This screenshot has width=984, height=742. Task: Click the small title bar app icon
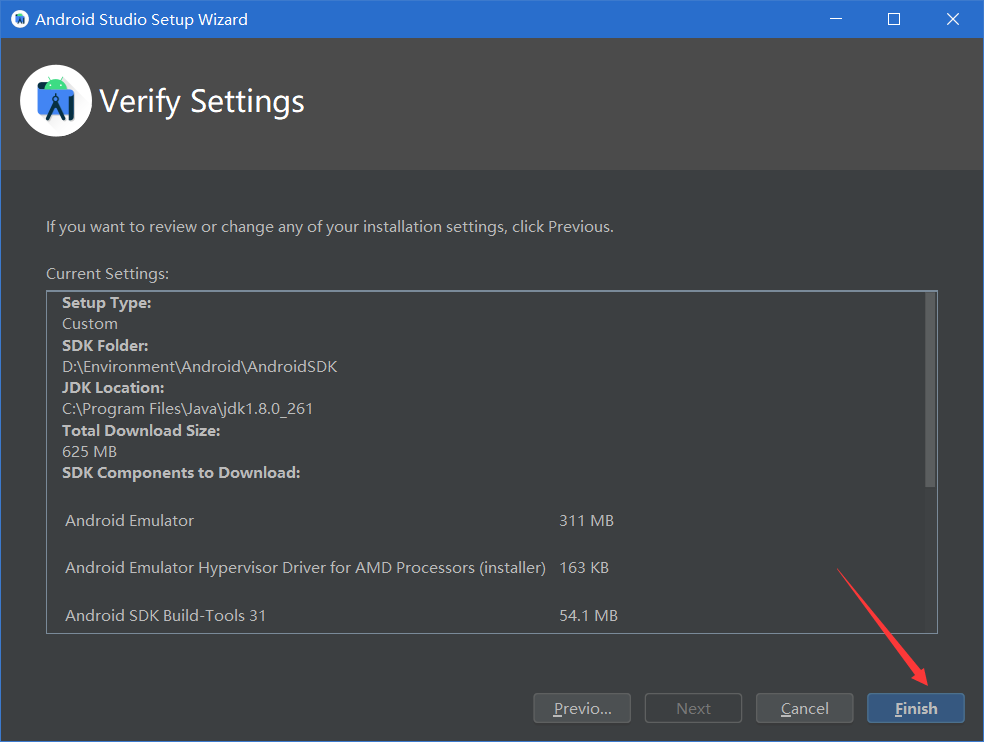click(20, 19)
